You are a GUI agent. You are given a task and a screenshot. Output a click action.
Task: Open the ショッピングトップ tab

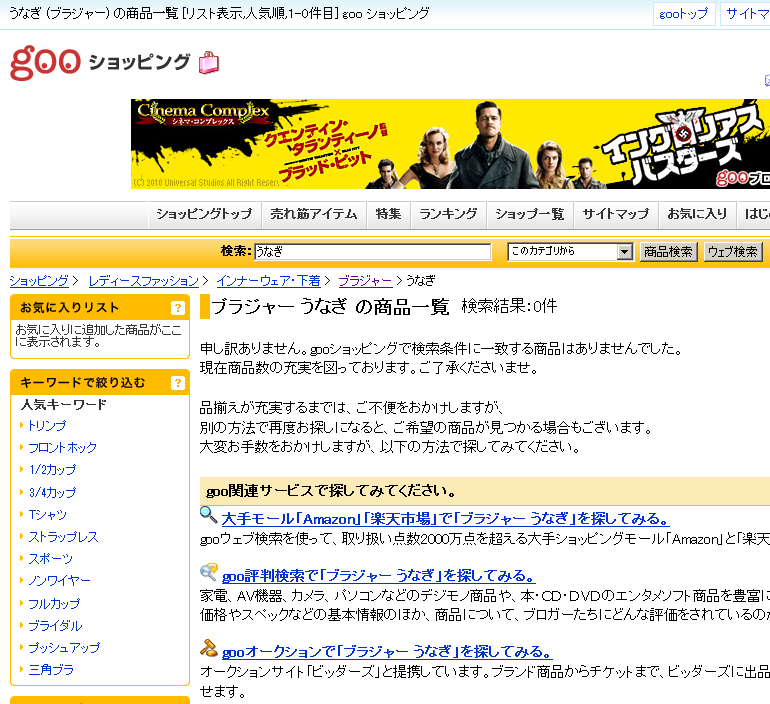tap(204, 215)
